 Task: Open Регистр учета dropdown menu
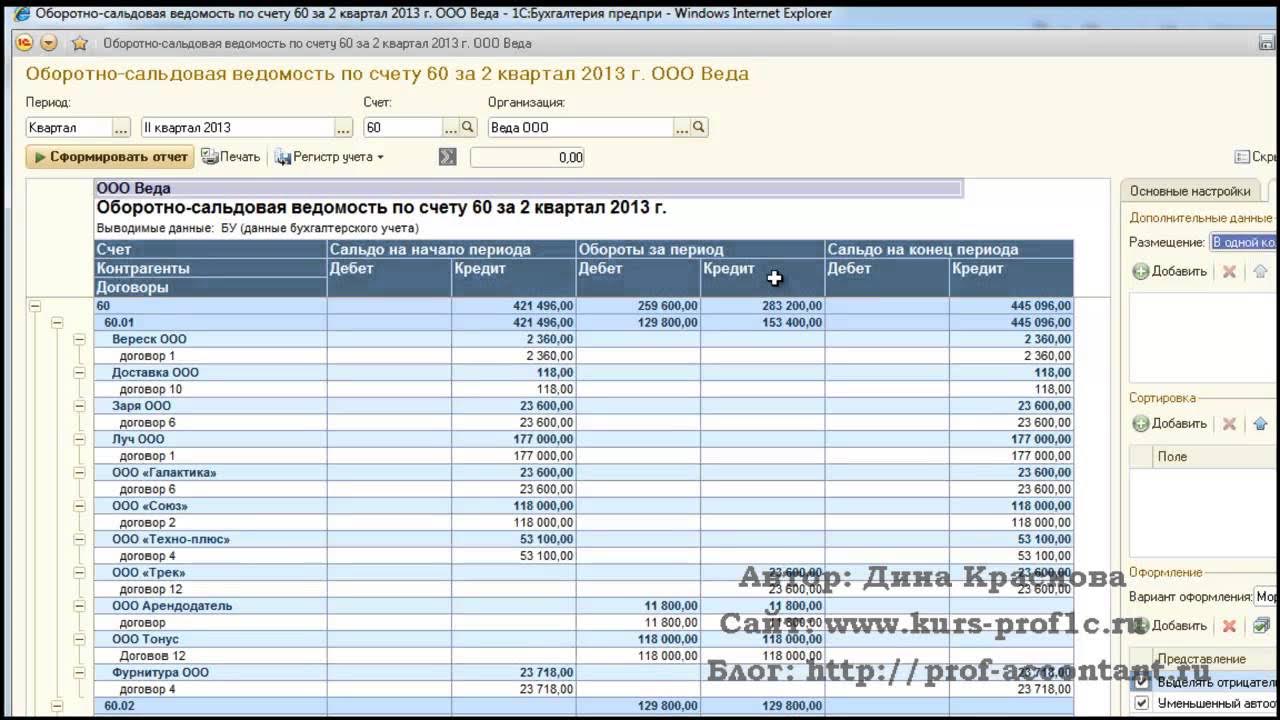(329, 157)
